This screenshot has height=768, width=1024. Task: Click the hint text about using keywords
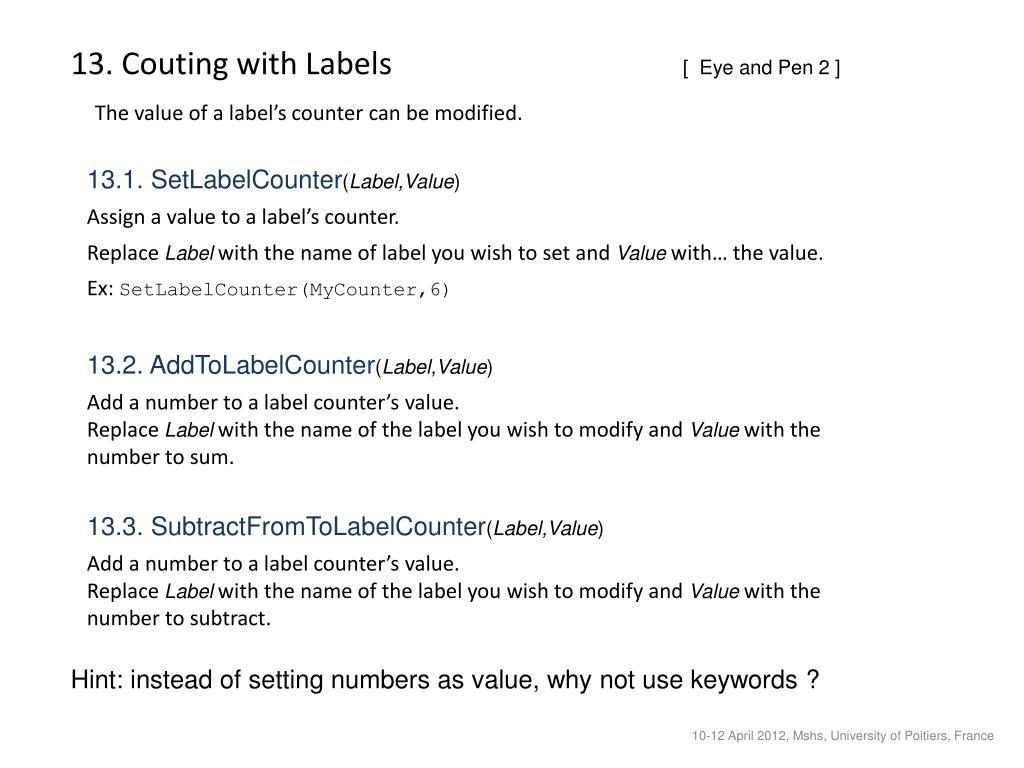click(445, 680)
